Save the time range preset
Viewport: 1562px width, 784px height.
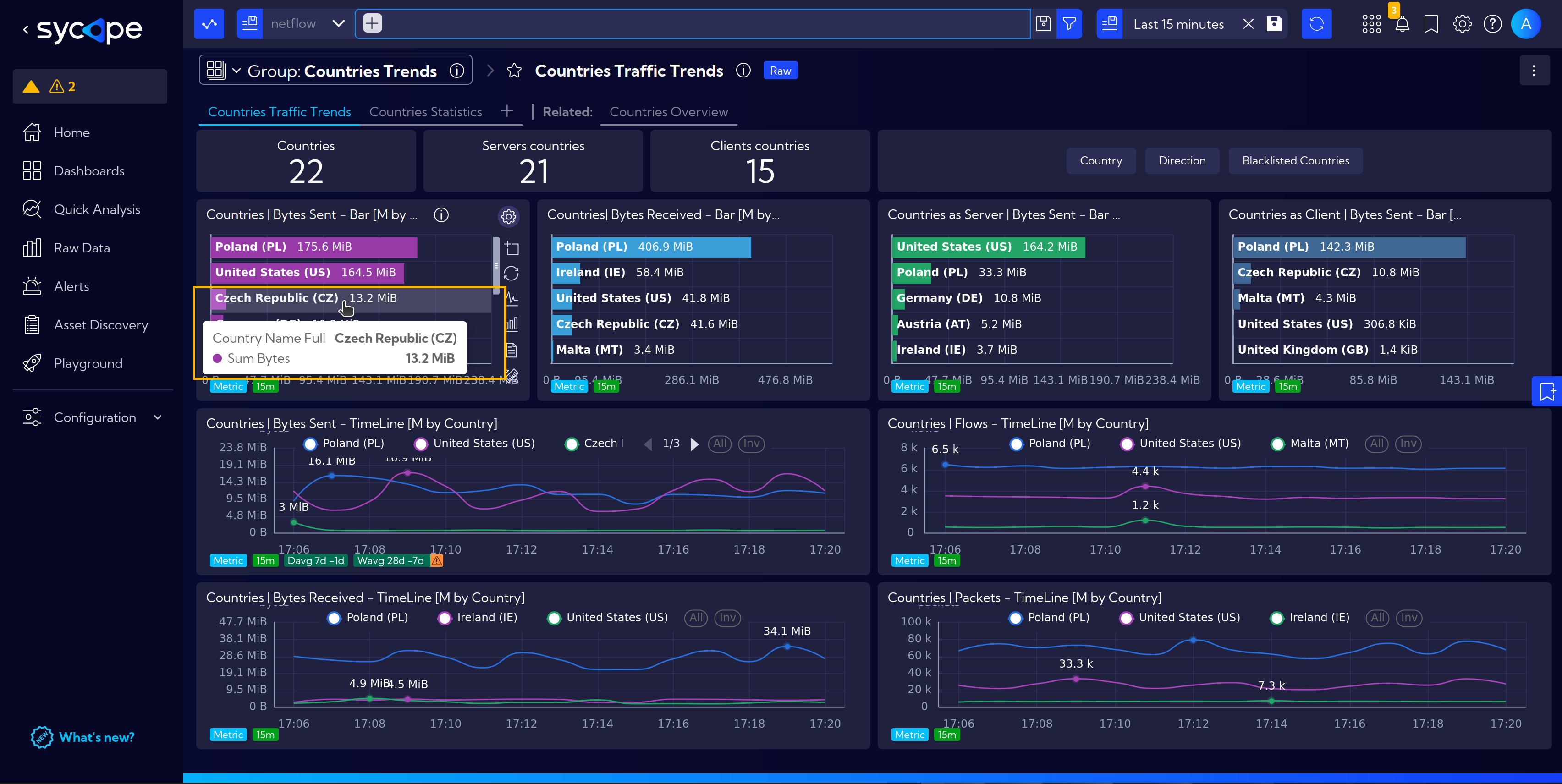coord(1274,24)
